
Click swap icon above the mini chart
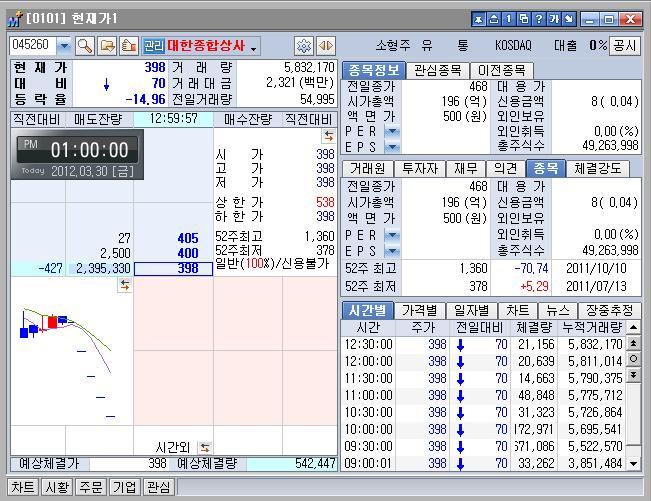(x=125, y=285)
